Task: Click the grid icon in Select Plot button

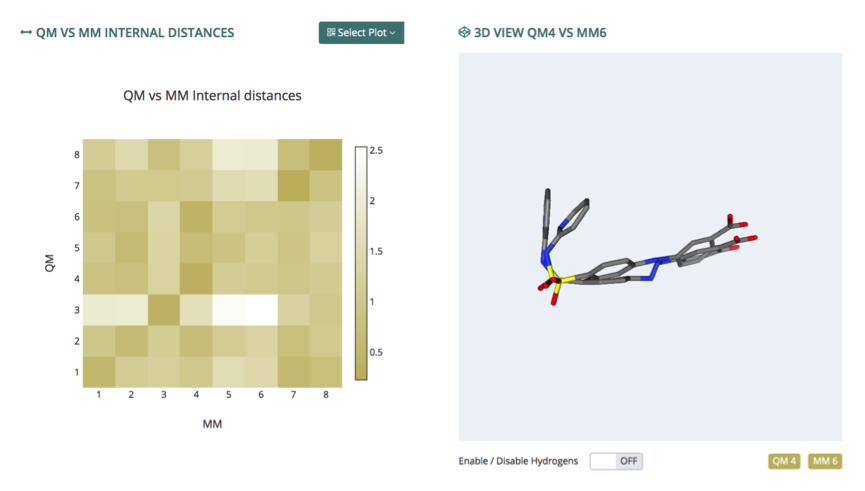Action: coord(331,33)
